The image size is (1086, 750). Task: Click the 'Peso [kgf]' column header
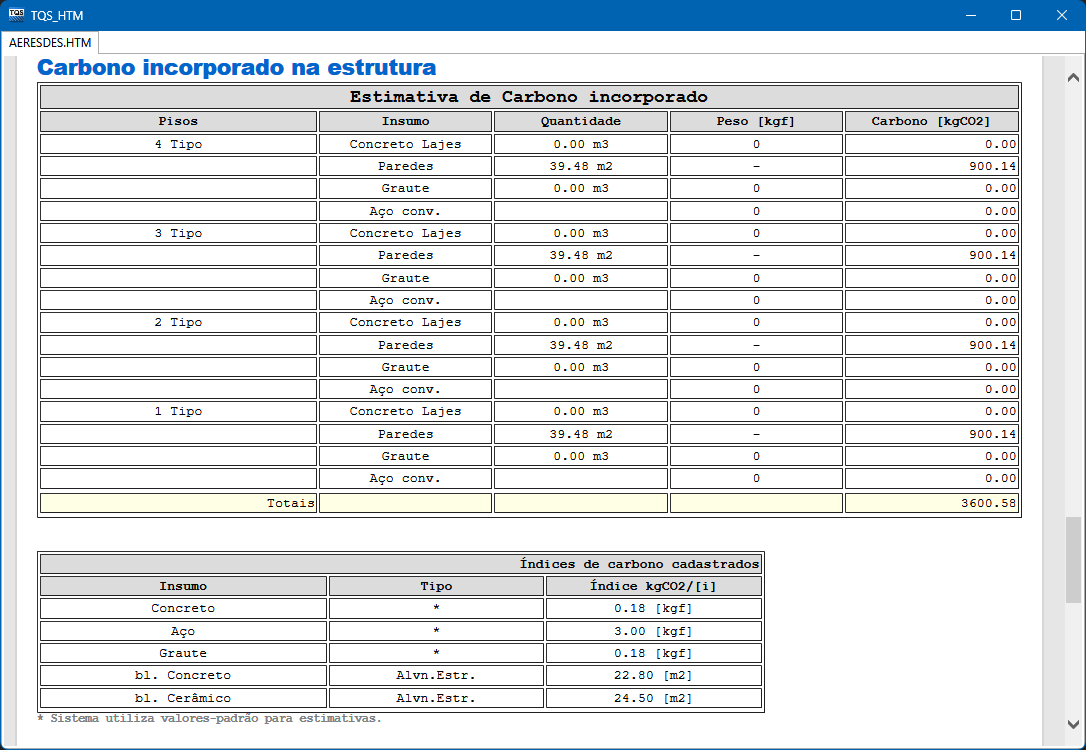click(x=756, y=121)
